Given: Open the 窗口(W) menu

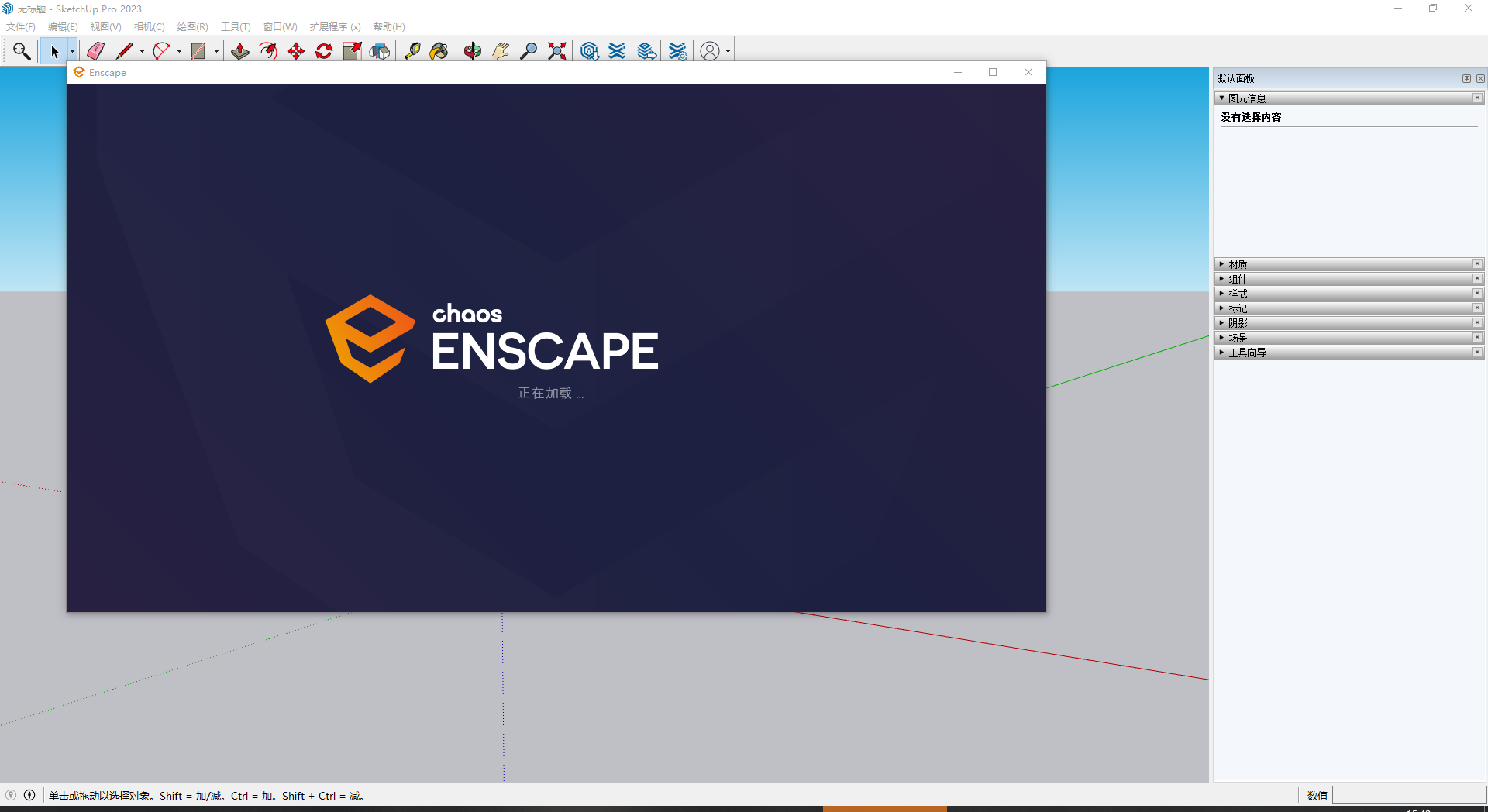Looking at the screenshot, I should pyautogui.click(x=281, y=26).
